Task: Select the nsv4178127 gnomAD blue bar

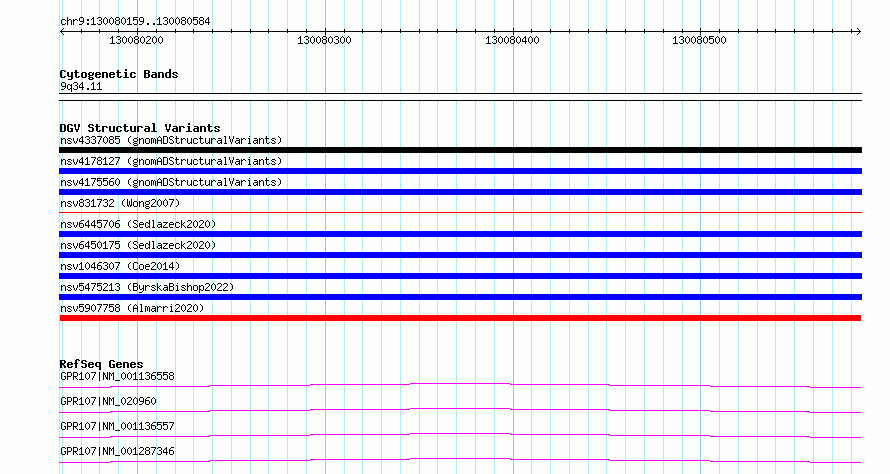Action: point(460,171)
